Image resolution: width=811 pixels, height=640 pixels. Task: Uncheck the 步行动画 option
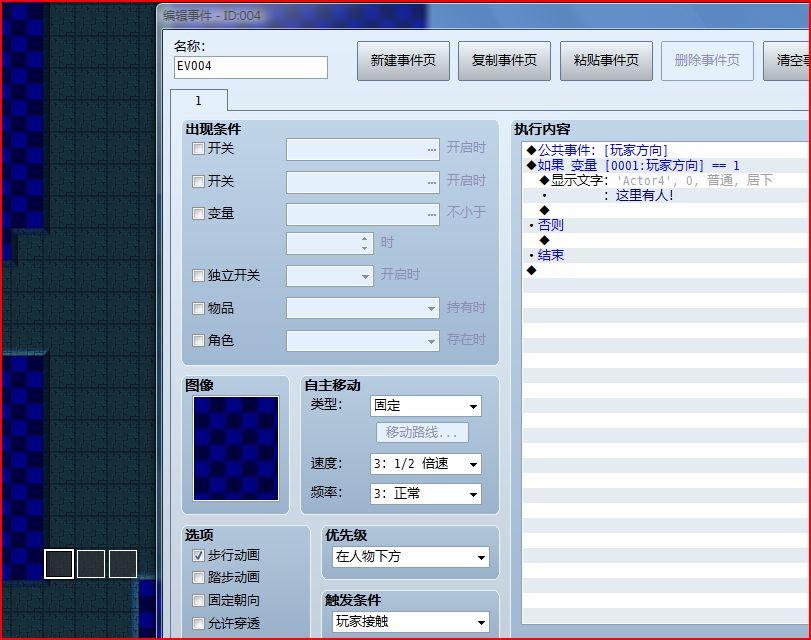tap(198, 555)
